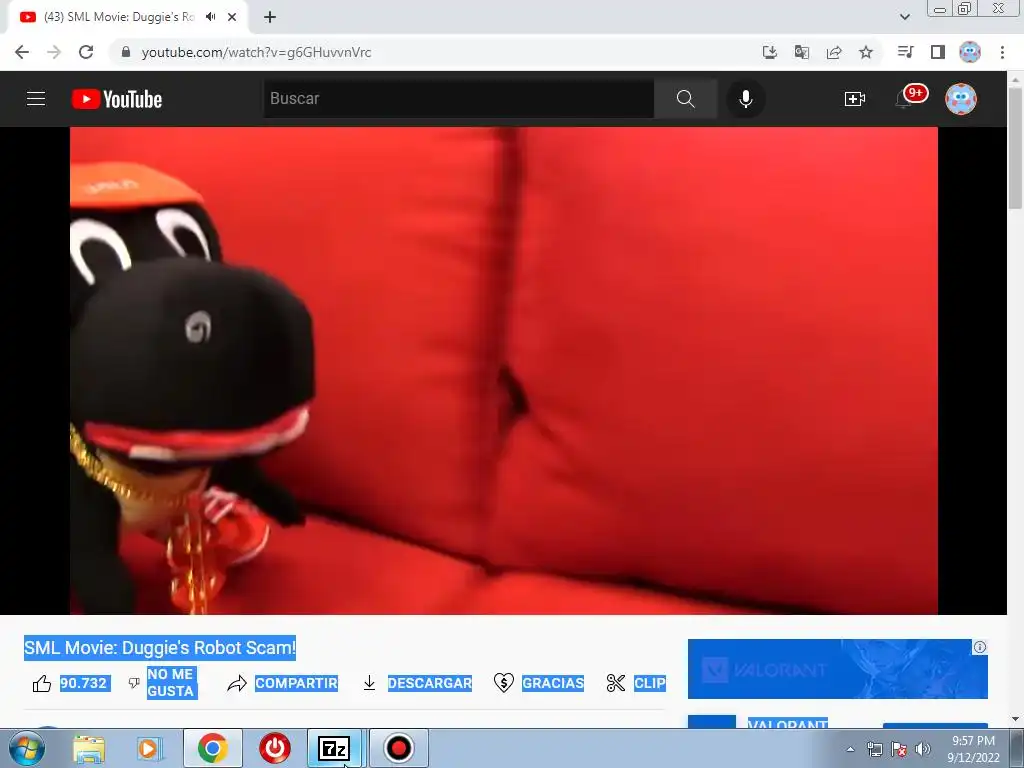Click COMPARTIR share button
1024x768 pixels.
tap(282, 683)
